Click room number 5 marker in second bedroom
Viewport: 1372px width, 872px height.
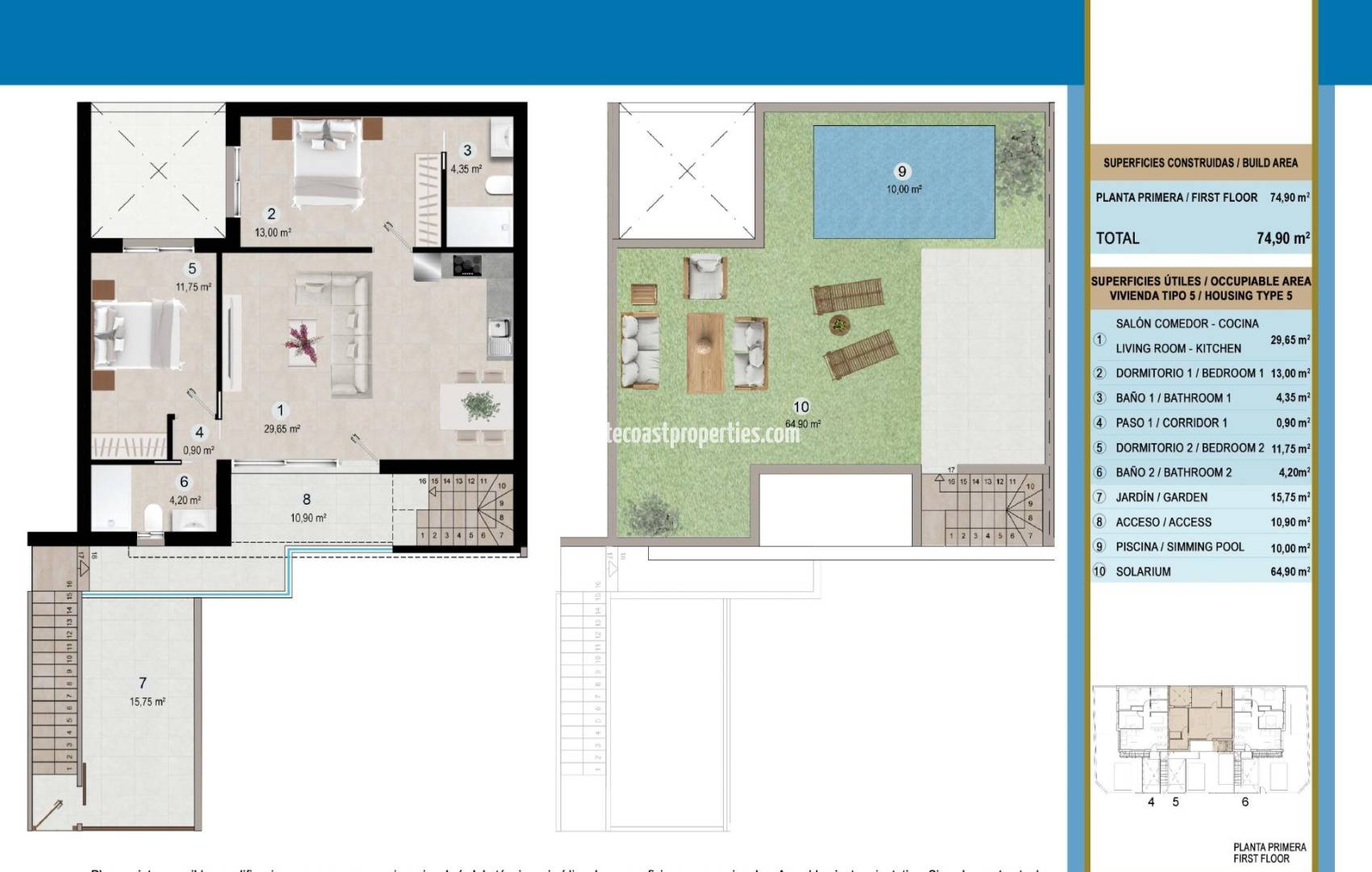click(x=192, y=269)
